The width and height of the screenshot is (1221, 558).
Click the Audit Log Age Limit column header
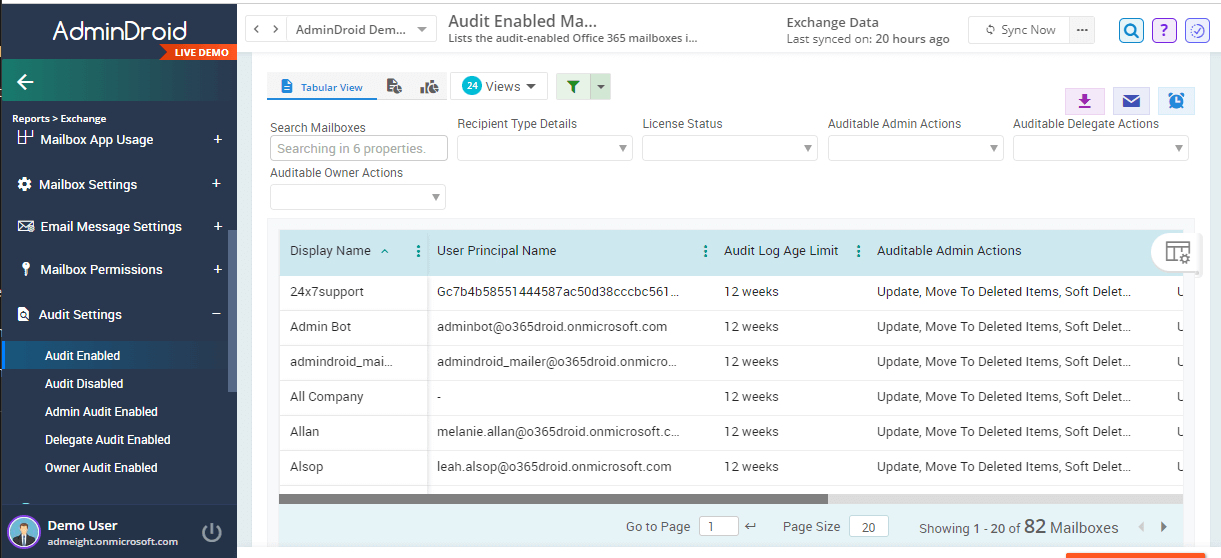coord(781,251)
